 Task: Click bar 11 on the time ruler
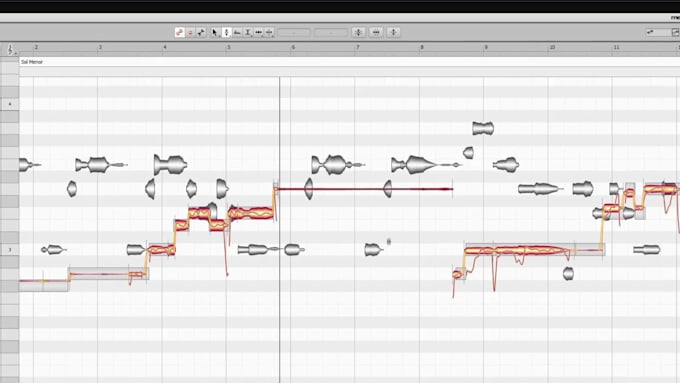(616, 47)
